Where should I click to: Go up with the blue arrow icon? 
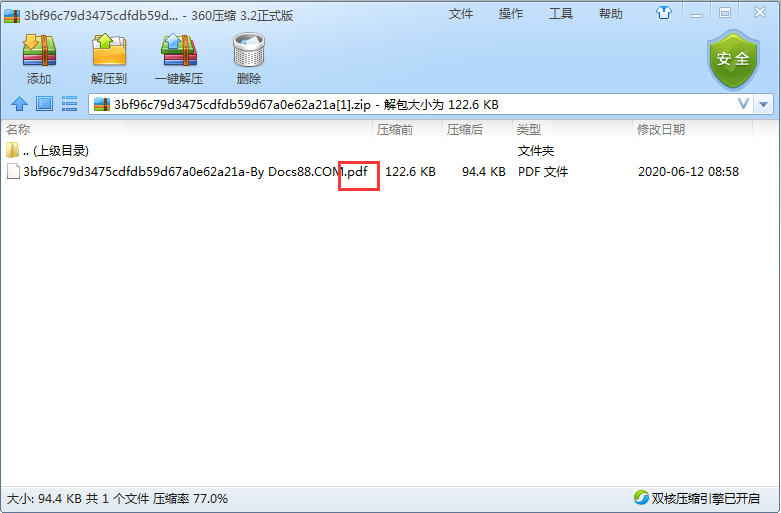tap(19, 104)
